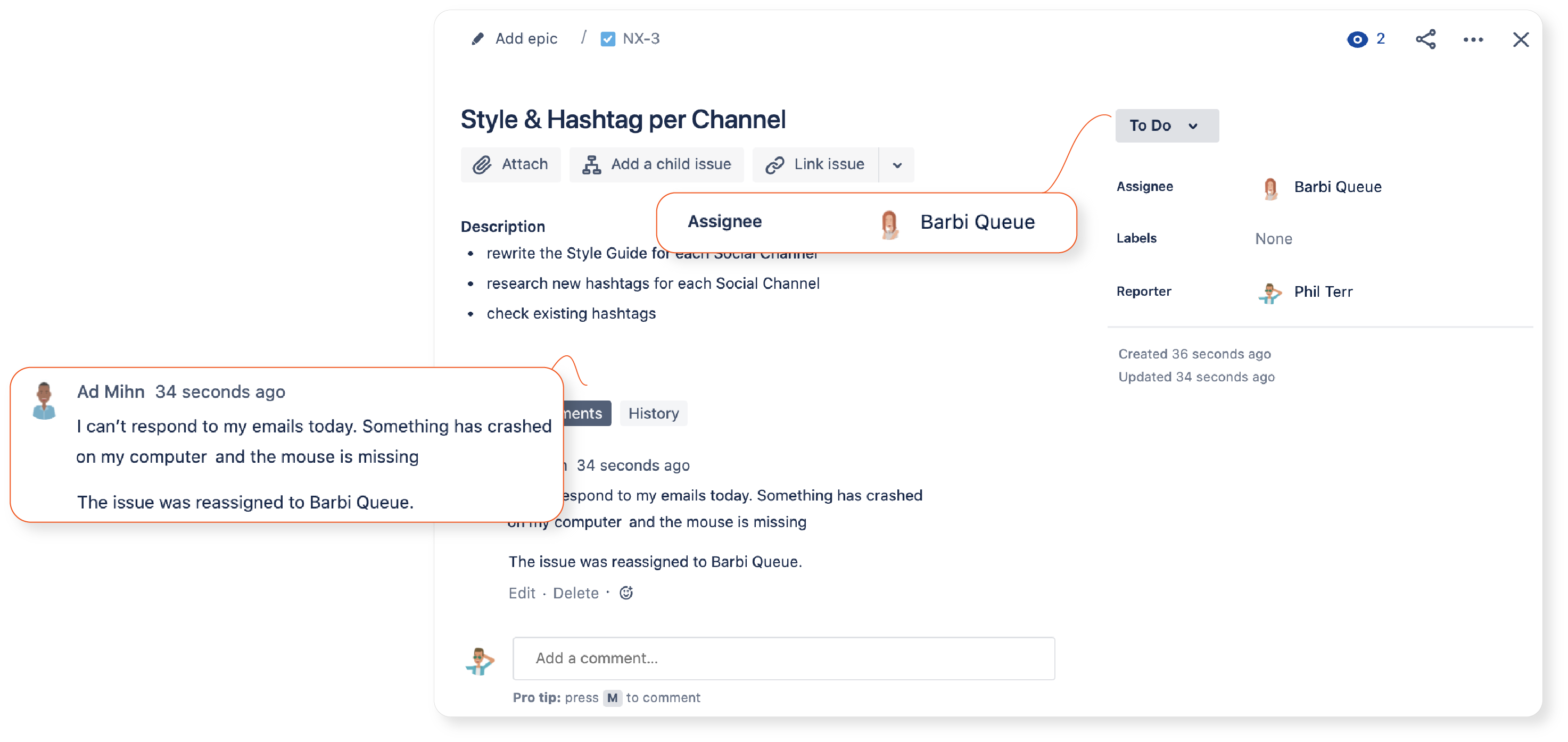
Task: Expand the dropdown next to Link issue
Action: pos(897,165)
